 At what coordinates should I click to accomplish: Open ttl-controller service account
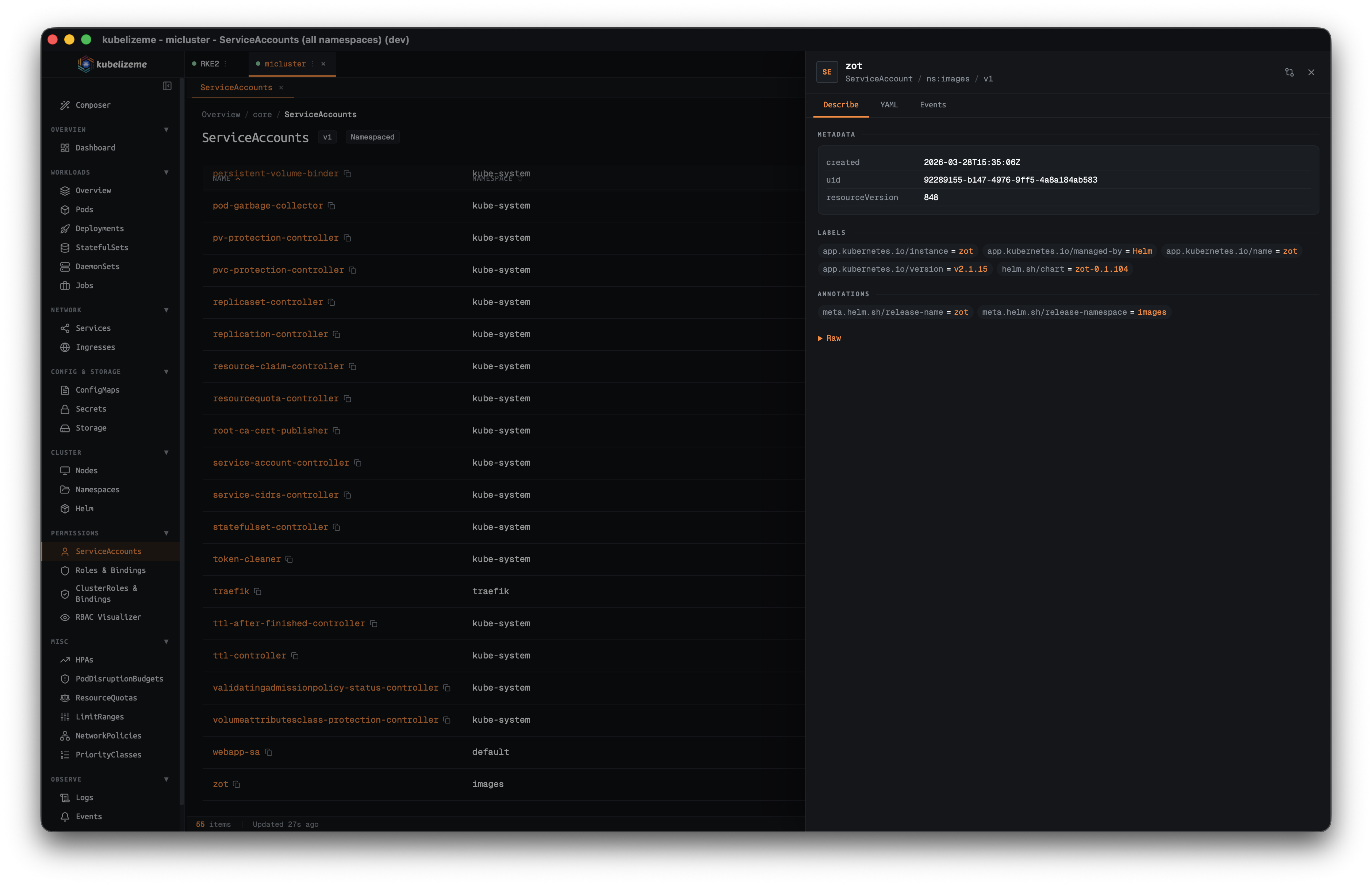(x=249, y=655)
